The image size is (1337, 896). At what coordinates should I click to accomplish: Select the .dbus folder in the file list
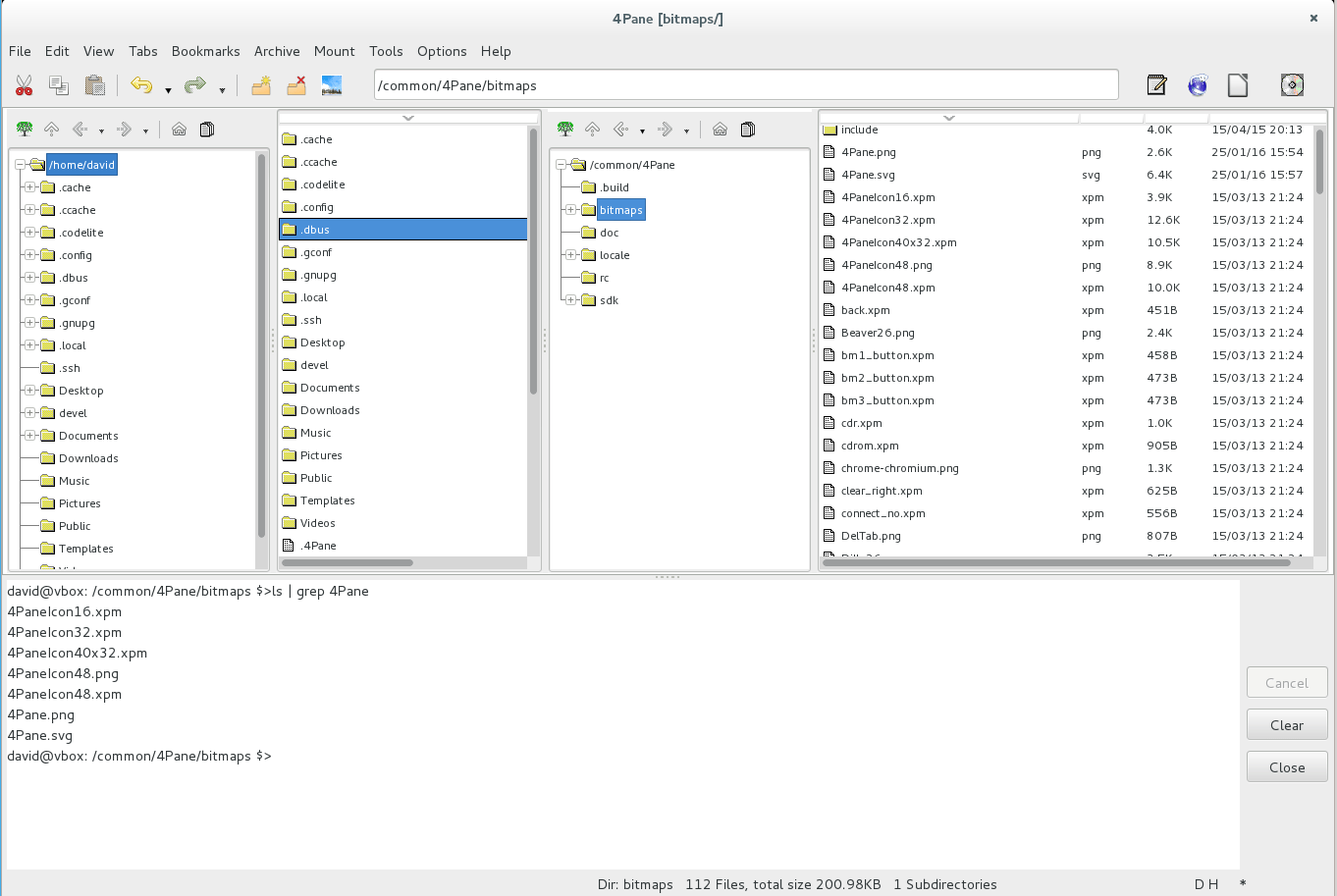coord(403,230)
